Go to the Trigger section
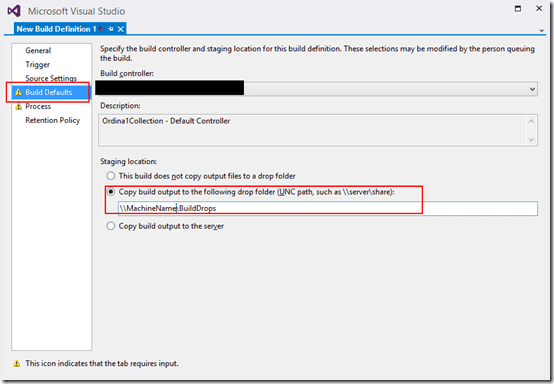The height and width of the screenshot is (384, 554). click(x=37, y=64)
